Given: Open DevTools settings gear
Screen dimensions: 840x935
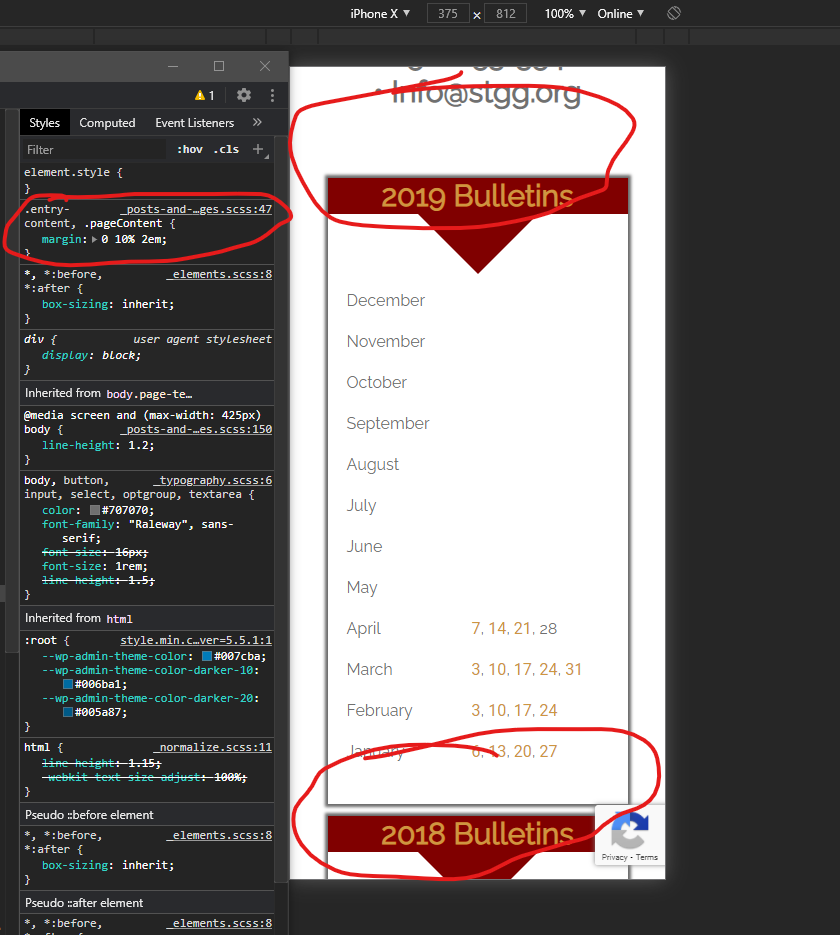Looking at the screenshot, I should point(244,95).
